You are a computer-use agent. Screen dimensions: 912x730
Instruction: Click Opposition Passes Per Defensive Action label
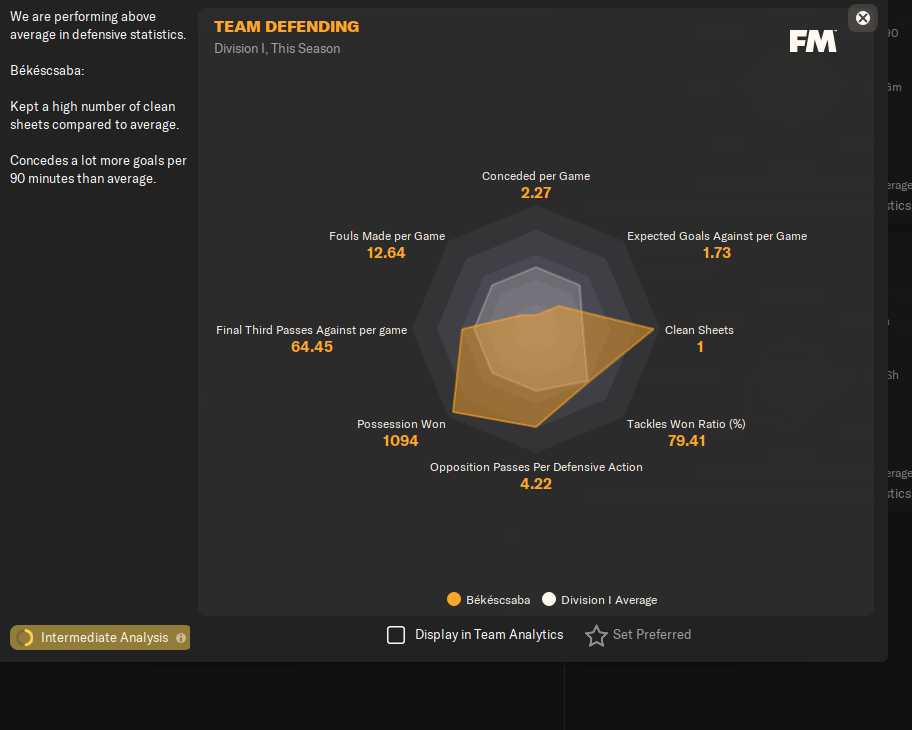(536, 467)
